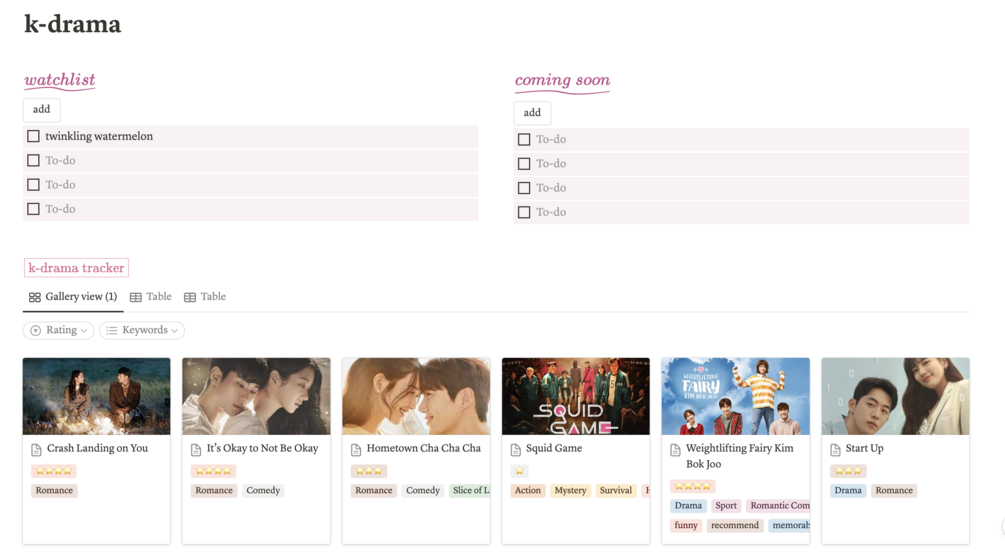The image size is (1005, 552).
Task: Switch to the Gallery view (1) tab
Action: tap(73, 297)
